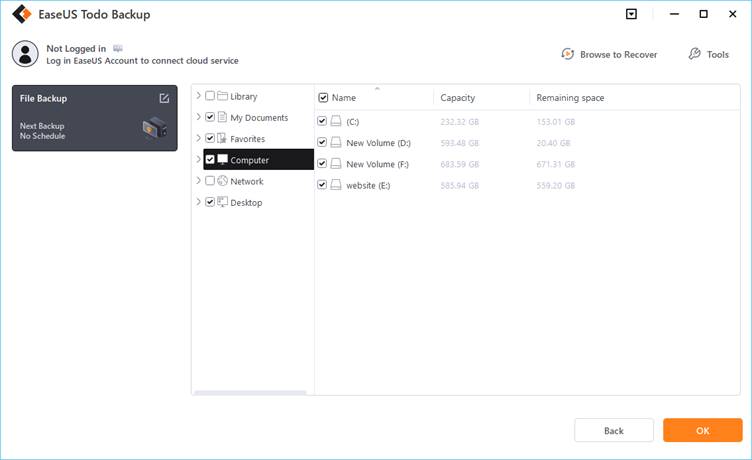
Task: Expand the Network tree node
Action: pos(198,181)
